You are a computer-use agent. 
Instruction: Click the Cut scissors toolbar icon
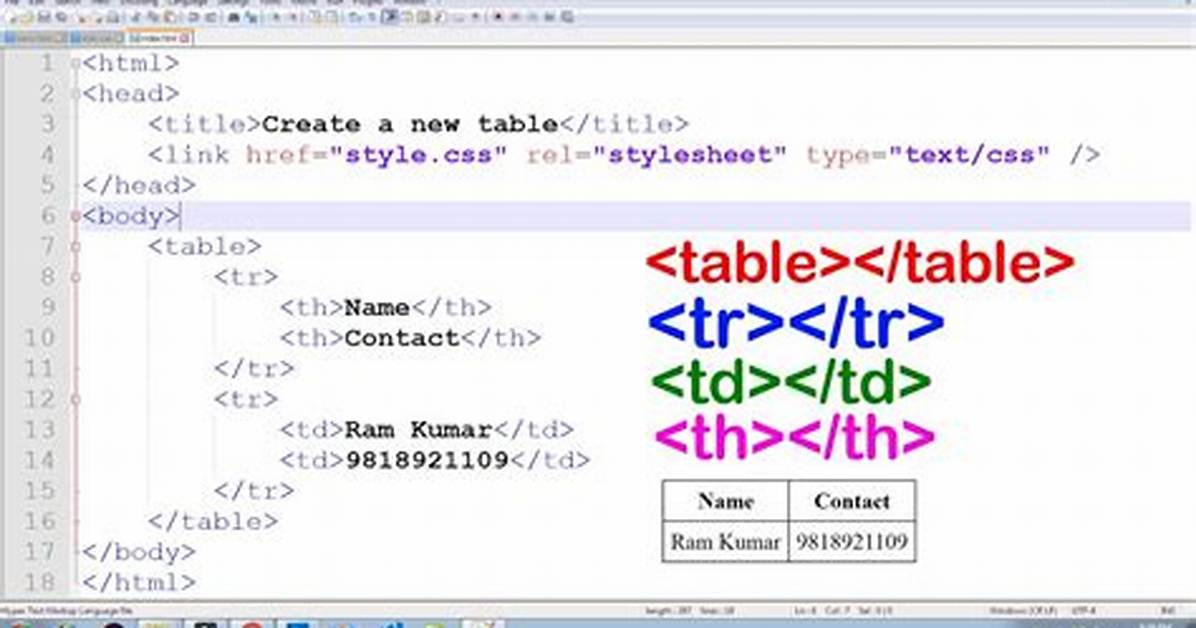pos(134,17)
